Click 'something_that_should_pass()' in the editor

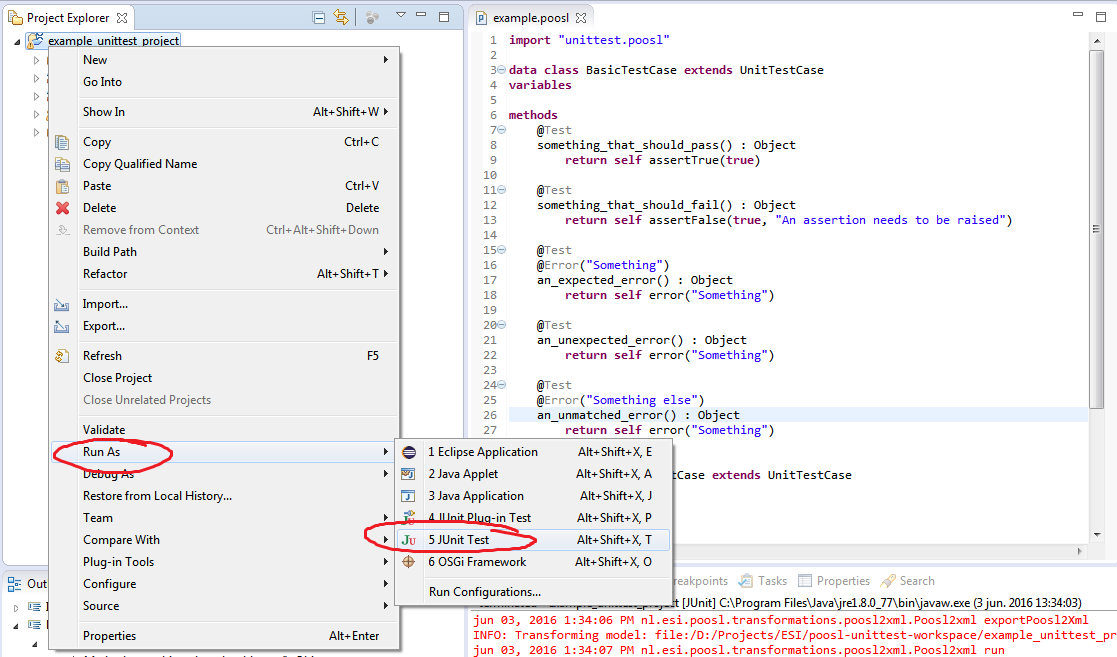pos(635,145)
